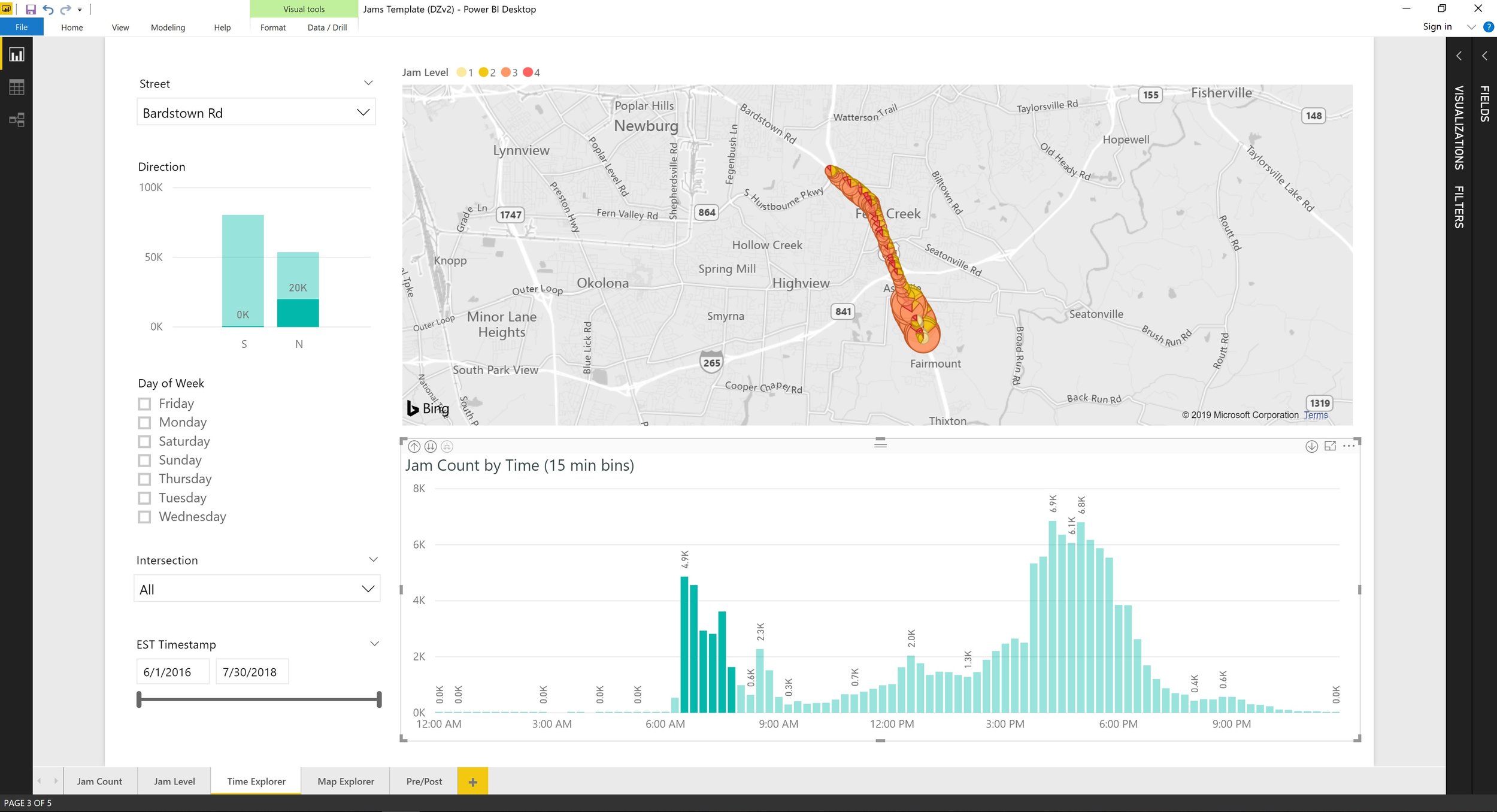Screen dimensions: 1497x812
Task: Open the Intersection All dropdown
Action: click(257, 589)
